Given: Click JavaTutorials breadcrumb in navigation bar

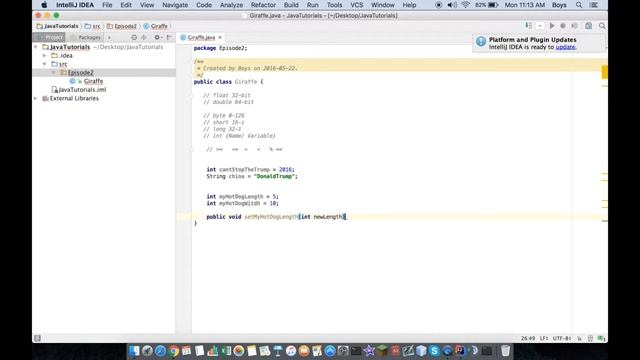Looking at the screenshot, I should (58, 26).
